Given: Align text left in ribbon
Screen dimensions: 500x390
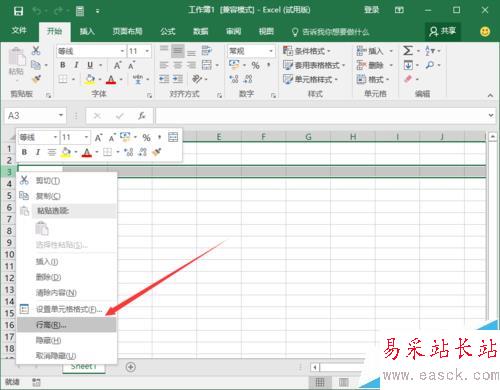Looking at the screenshot, I should (x=164, y=65).
